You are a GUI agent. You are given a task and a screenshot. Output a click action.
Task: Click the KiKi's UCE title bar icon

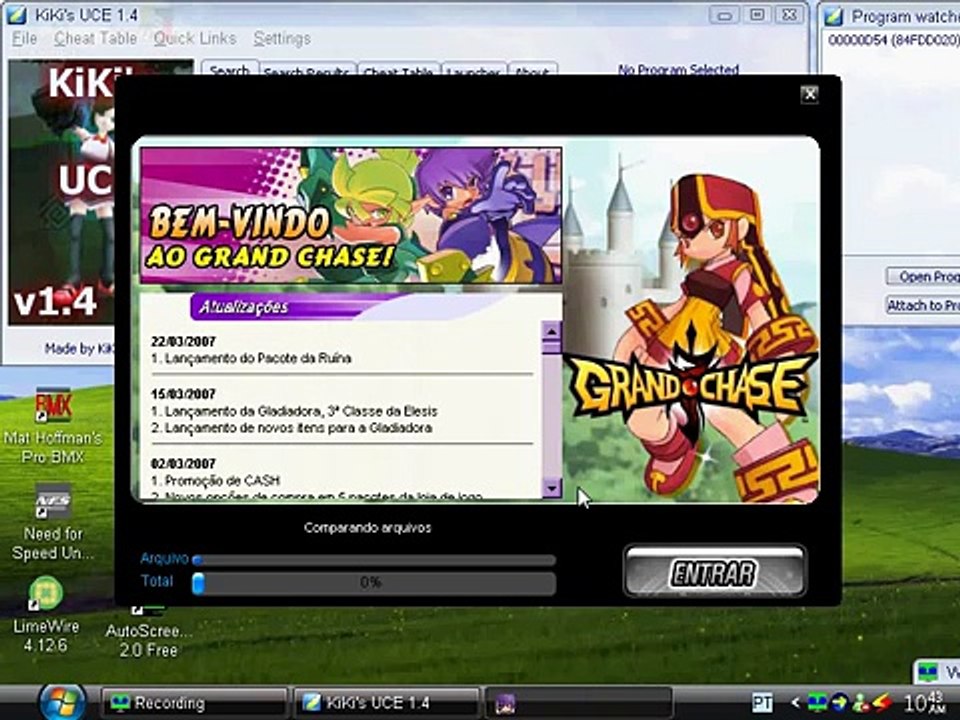pyautogui.click(x=16, y=14)
